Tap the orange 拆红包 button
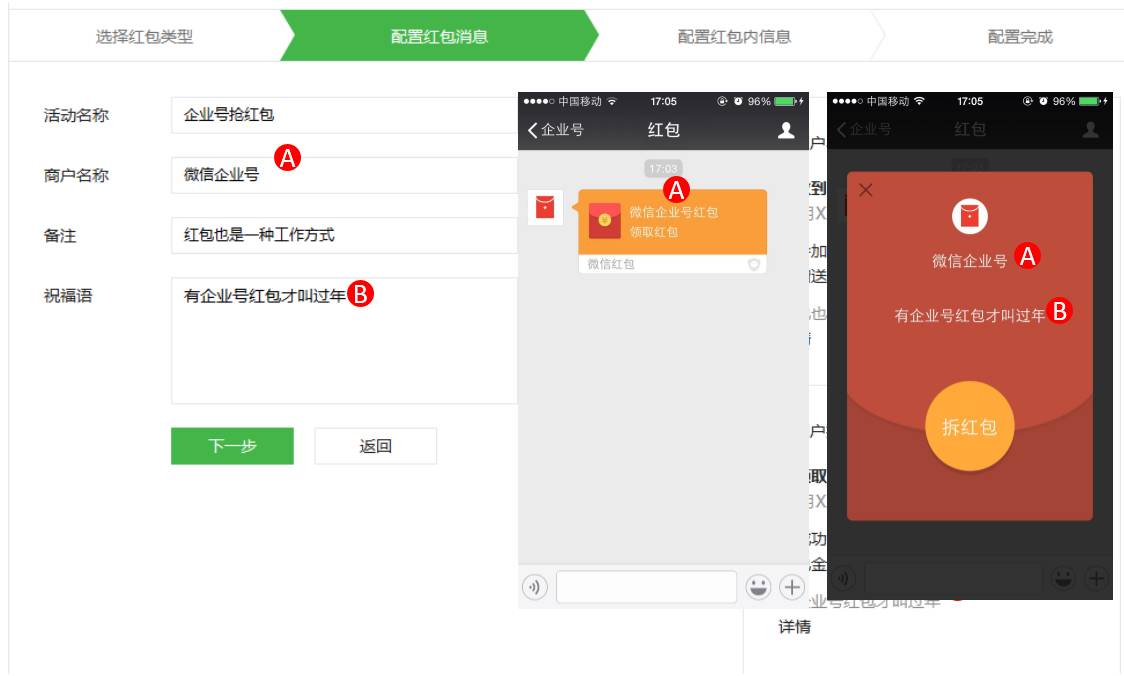The width and height of the screenshot is (1124, 676). pos(970,427)
